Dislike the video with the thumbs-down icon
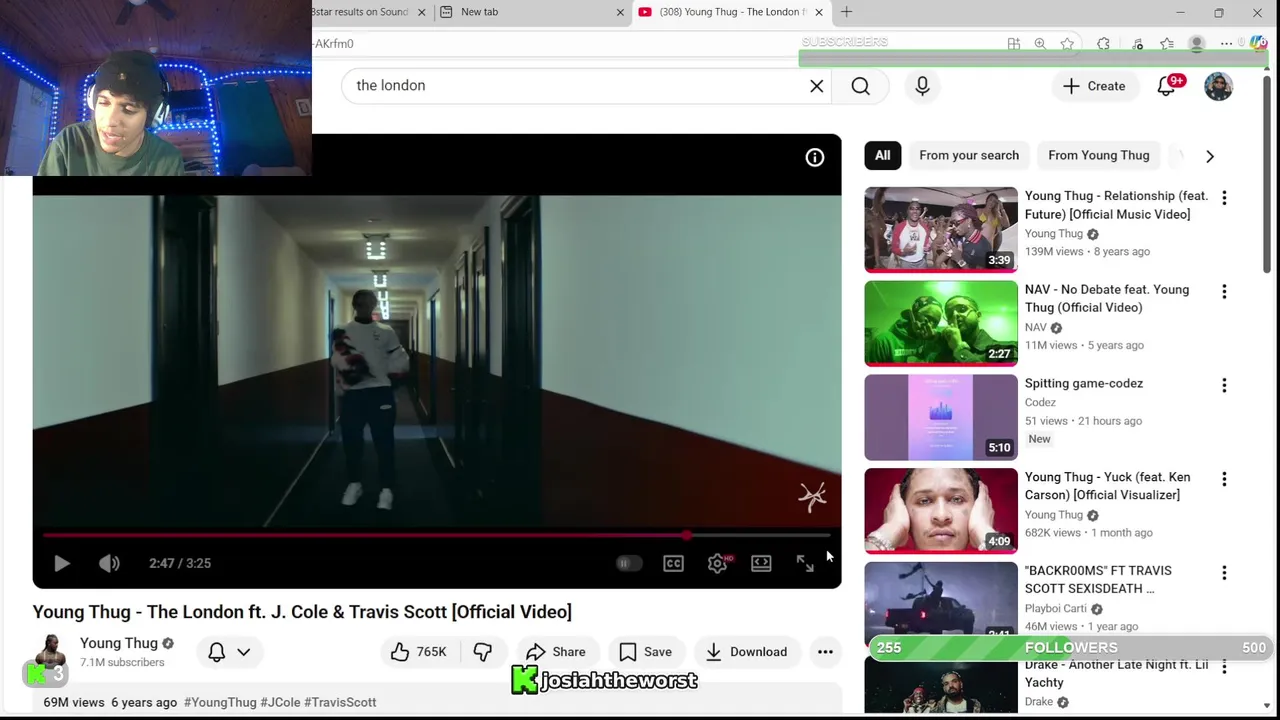The image size is (1280, 720). tap(483, 652)
